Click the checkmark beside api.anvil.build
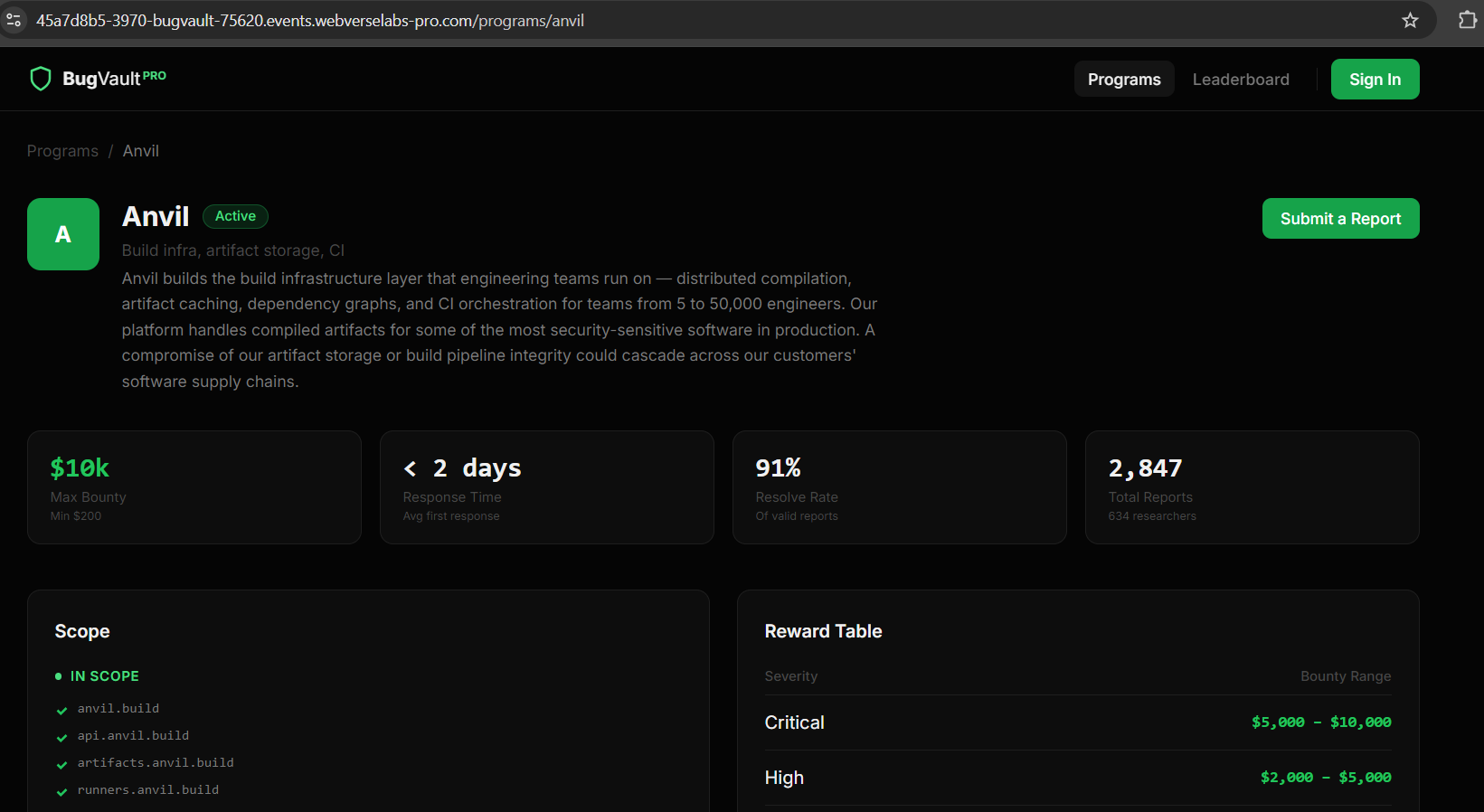 tap(61, 738)
